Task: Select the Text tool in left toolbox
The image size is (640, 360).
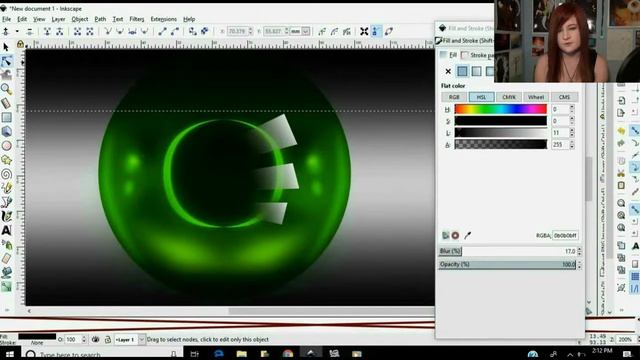Action: [x=7, y=231]
